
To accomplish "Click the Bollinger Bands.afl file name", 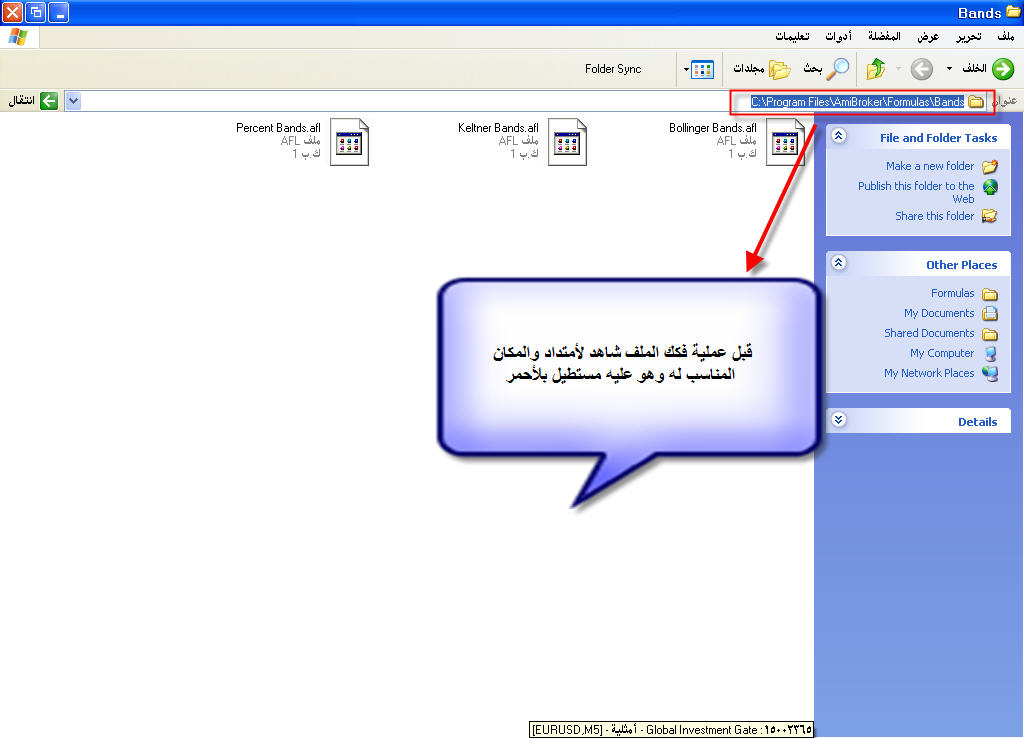I will [x=712, y=127].
